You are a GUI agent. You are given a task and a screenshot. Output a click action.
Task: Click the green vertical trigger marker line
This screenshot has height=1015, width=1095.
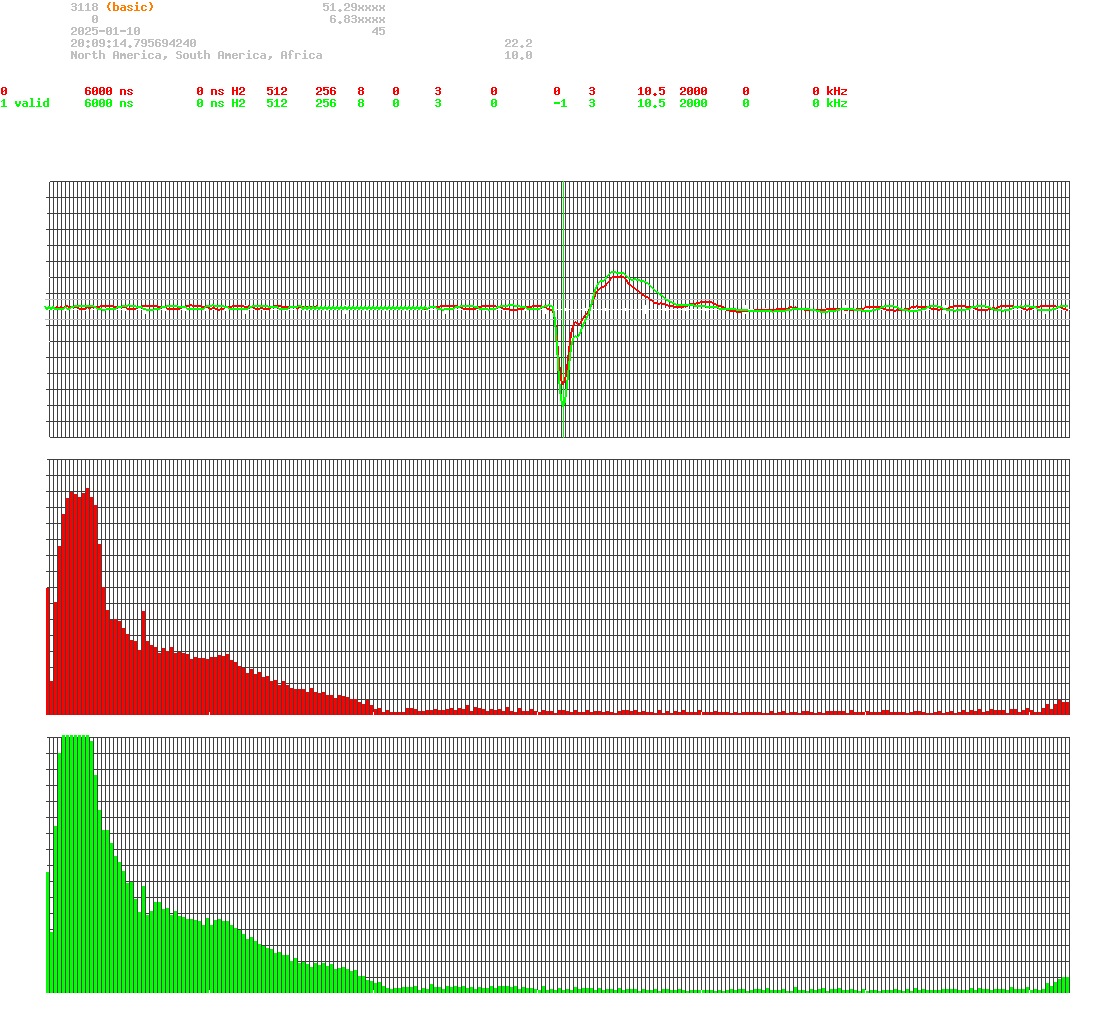coord(563,309)
